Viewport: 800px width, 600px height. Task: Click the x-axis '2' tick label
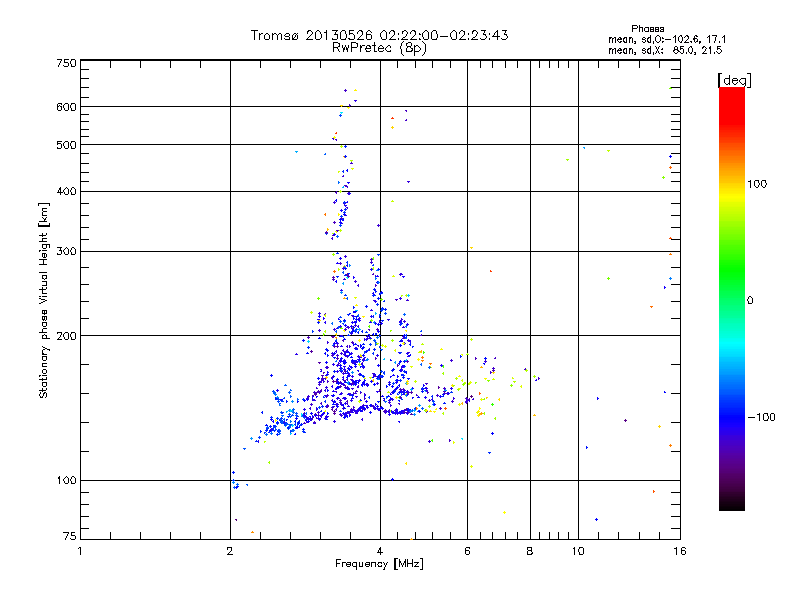[230, 551]
